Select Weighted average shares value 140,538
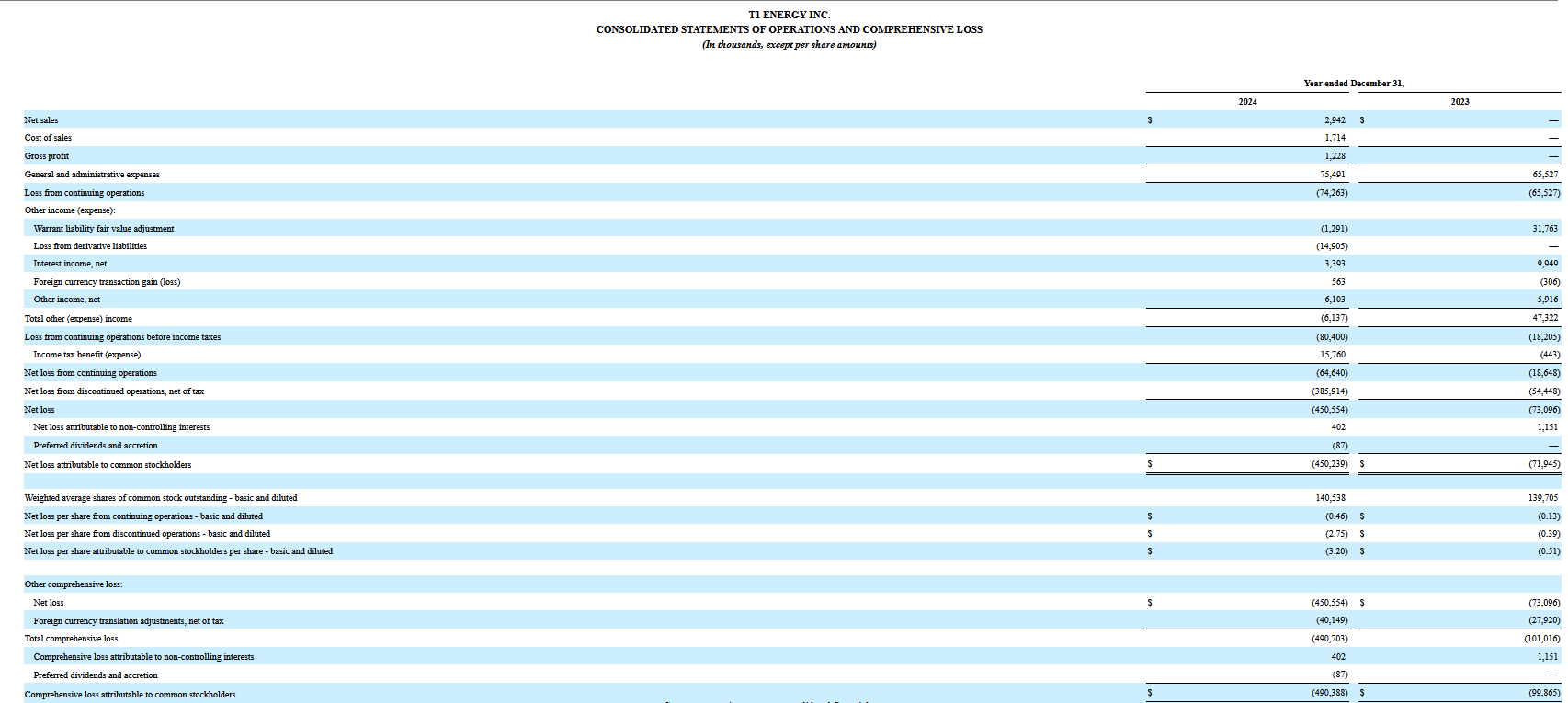 (x=1330, y=498)
